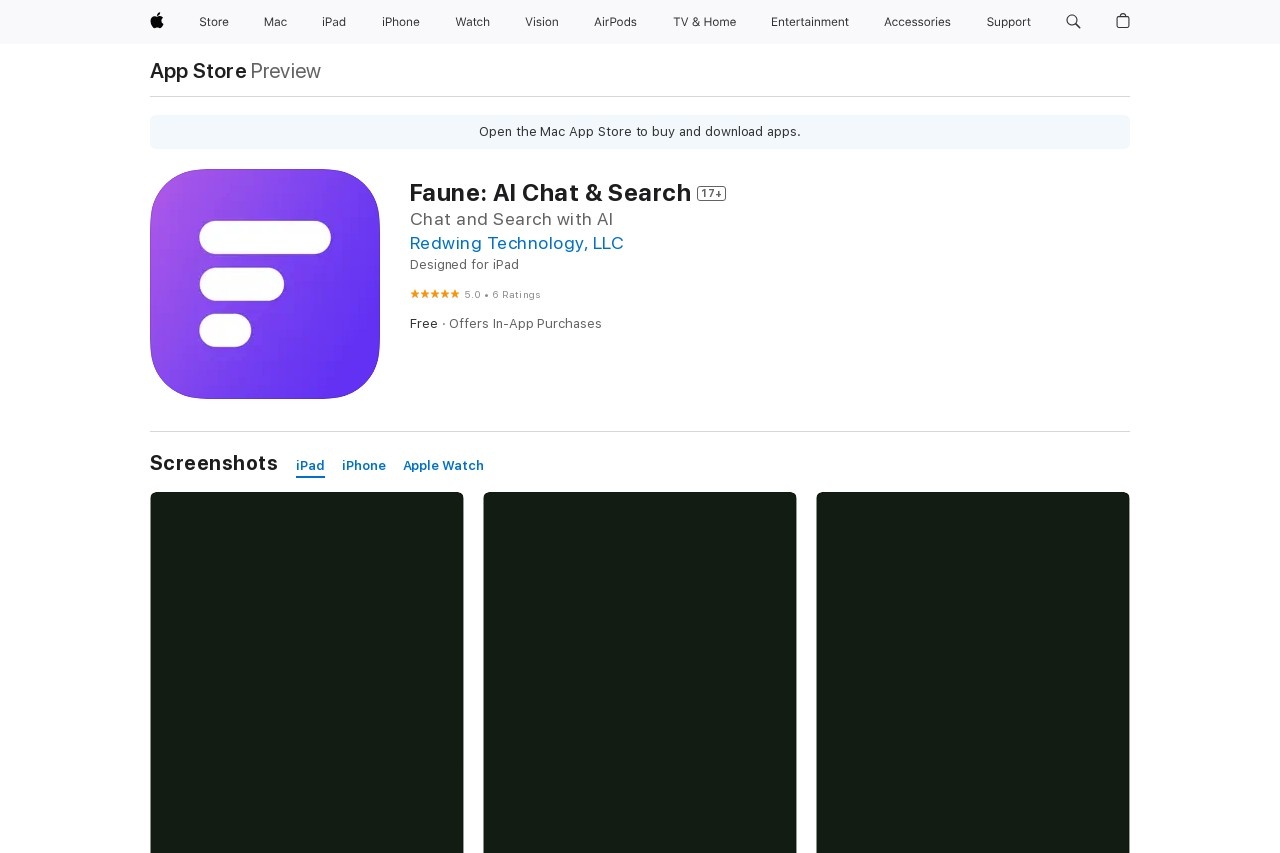Viewport: 1280px width, 853px height.
Task: Select the iPad screenshots tab
Action: [310, 466]
